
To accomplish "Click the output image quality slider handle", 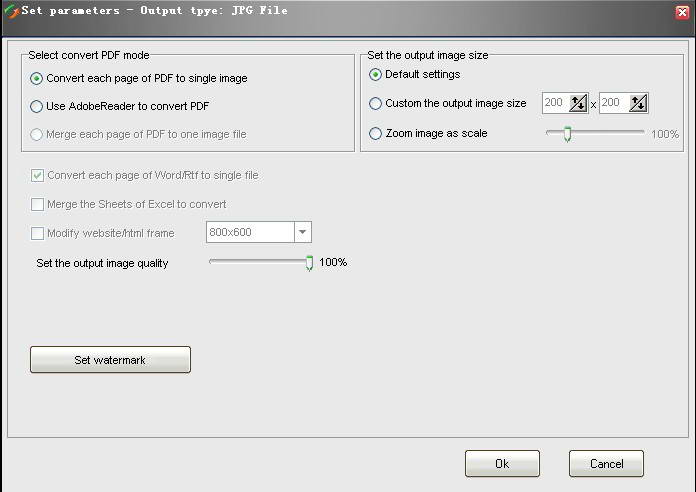I will tap(309, 263).
